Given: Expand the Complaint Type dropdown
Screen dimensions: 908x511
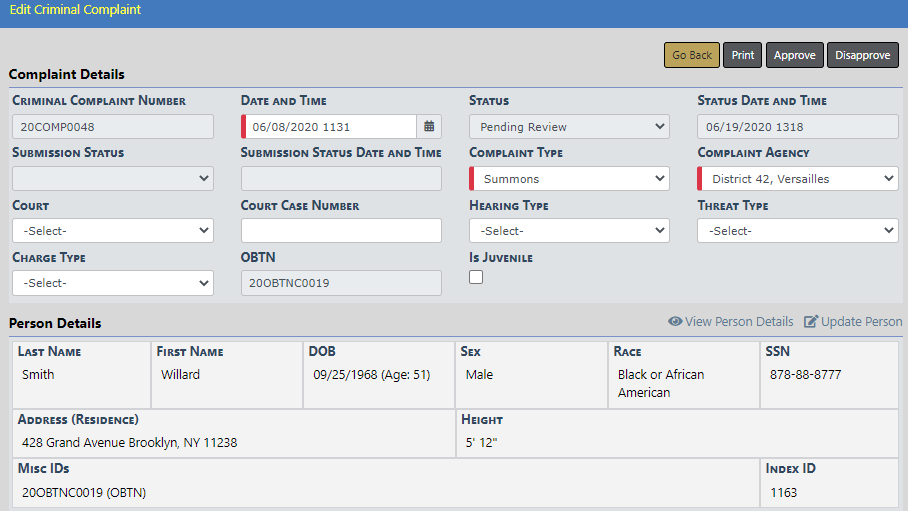Looking at the screenshot, I should [x=569, y=179].
